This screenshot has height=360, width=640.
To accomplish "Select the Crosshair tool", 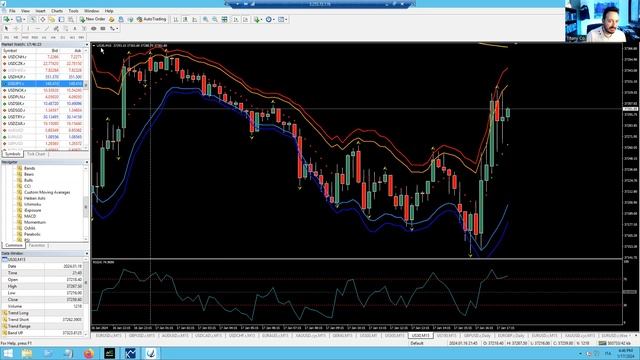I will tap(16, 29).
